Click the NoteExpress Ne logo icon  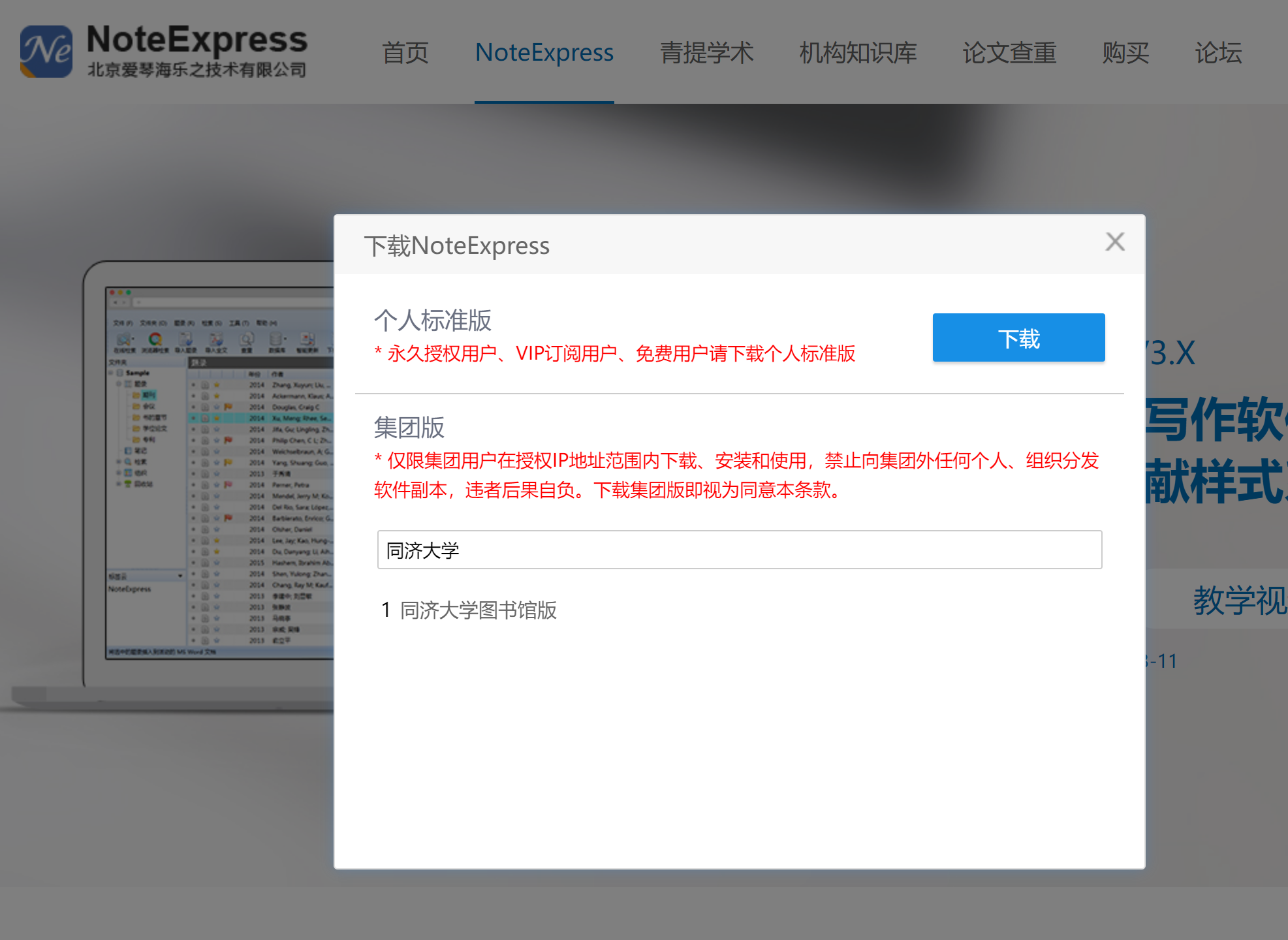click(x=46, y=51)
